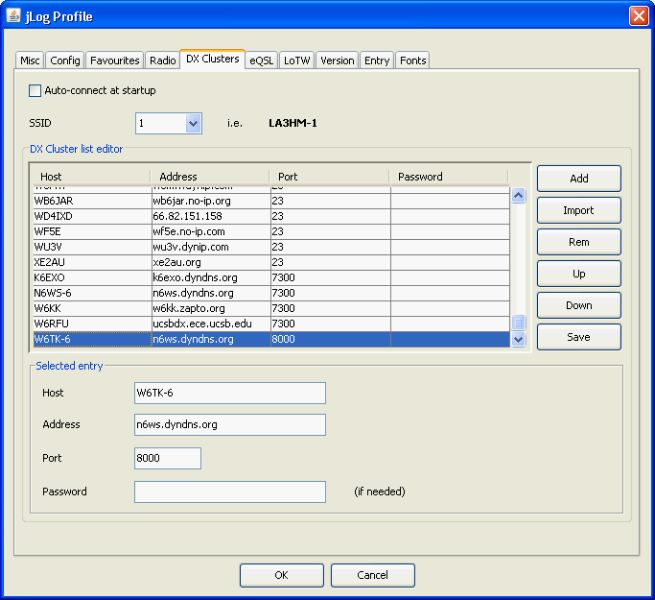
Task: Open the eQSL tab
Action: point(261,61)
